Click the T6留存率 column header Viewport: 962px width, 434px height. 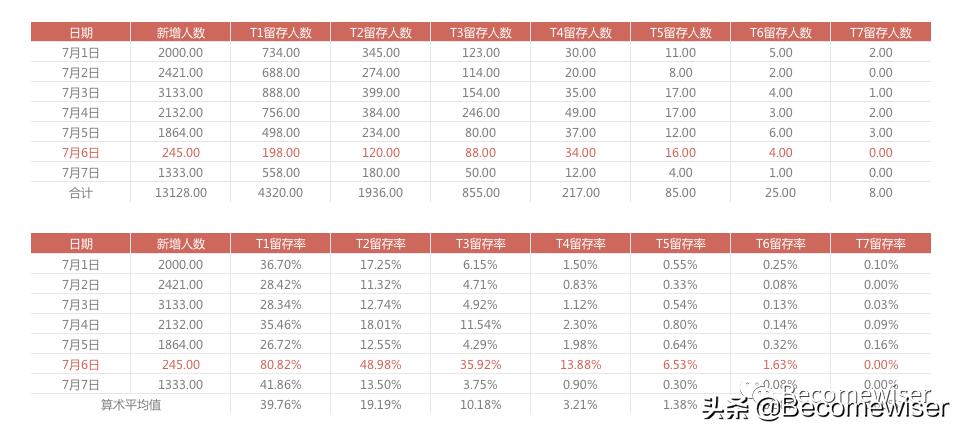click(x=780, y=243)
